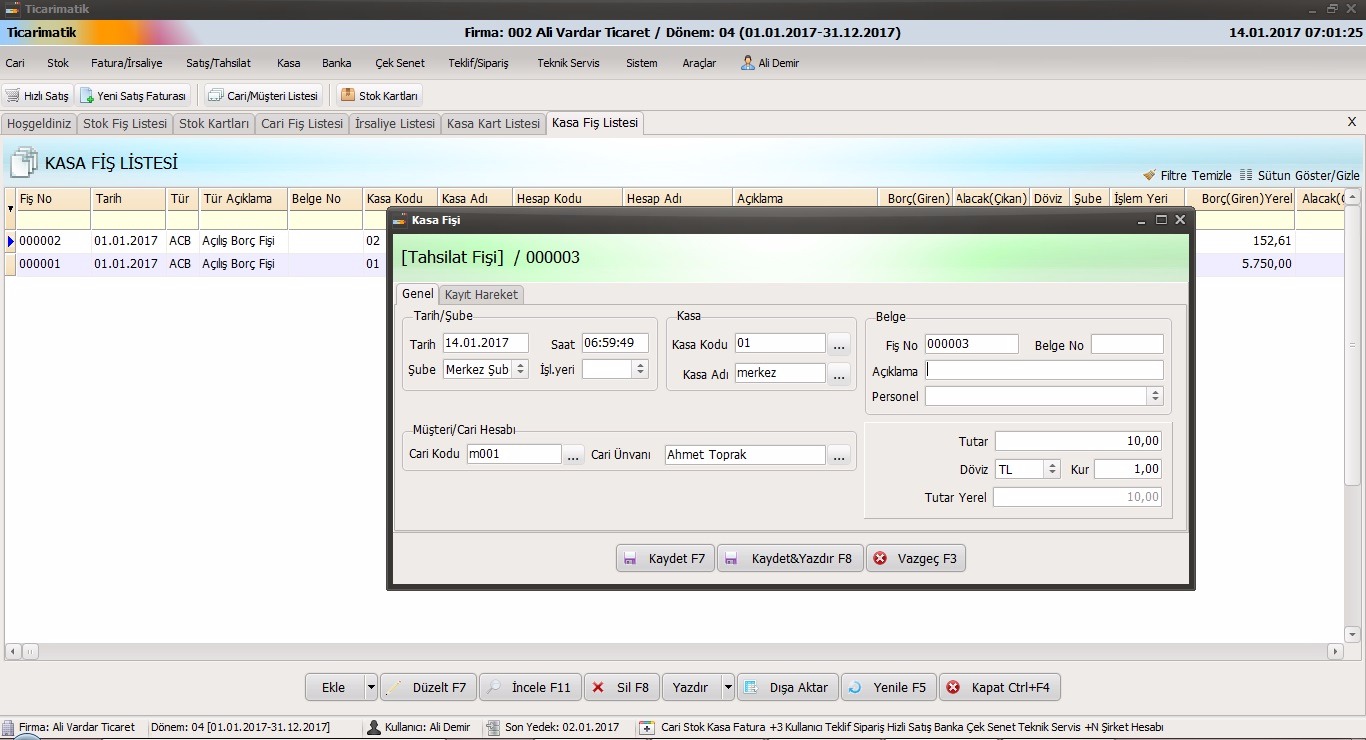This screenshot has width=1366, height=740.
Task: Open the Cari/Müşteri Listesi toolbar shortcut
Action: [x=263, y=96]
